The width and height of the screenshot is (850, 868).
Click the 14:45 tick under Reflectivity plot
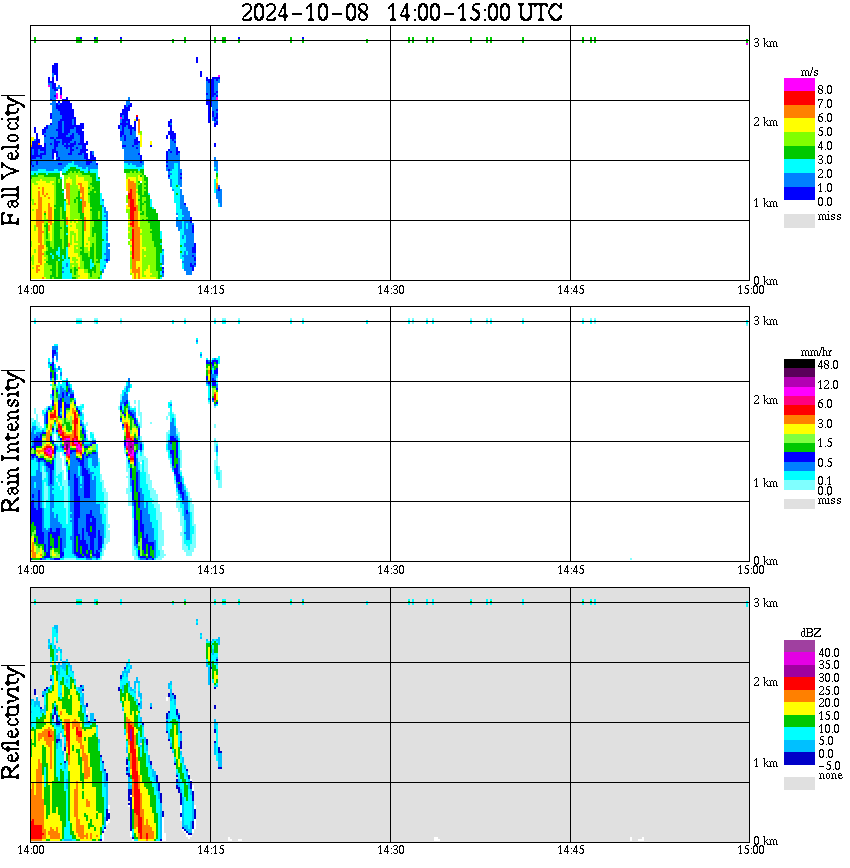click(570, 850)
